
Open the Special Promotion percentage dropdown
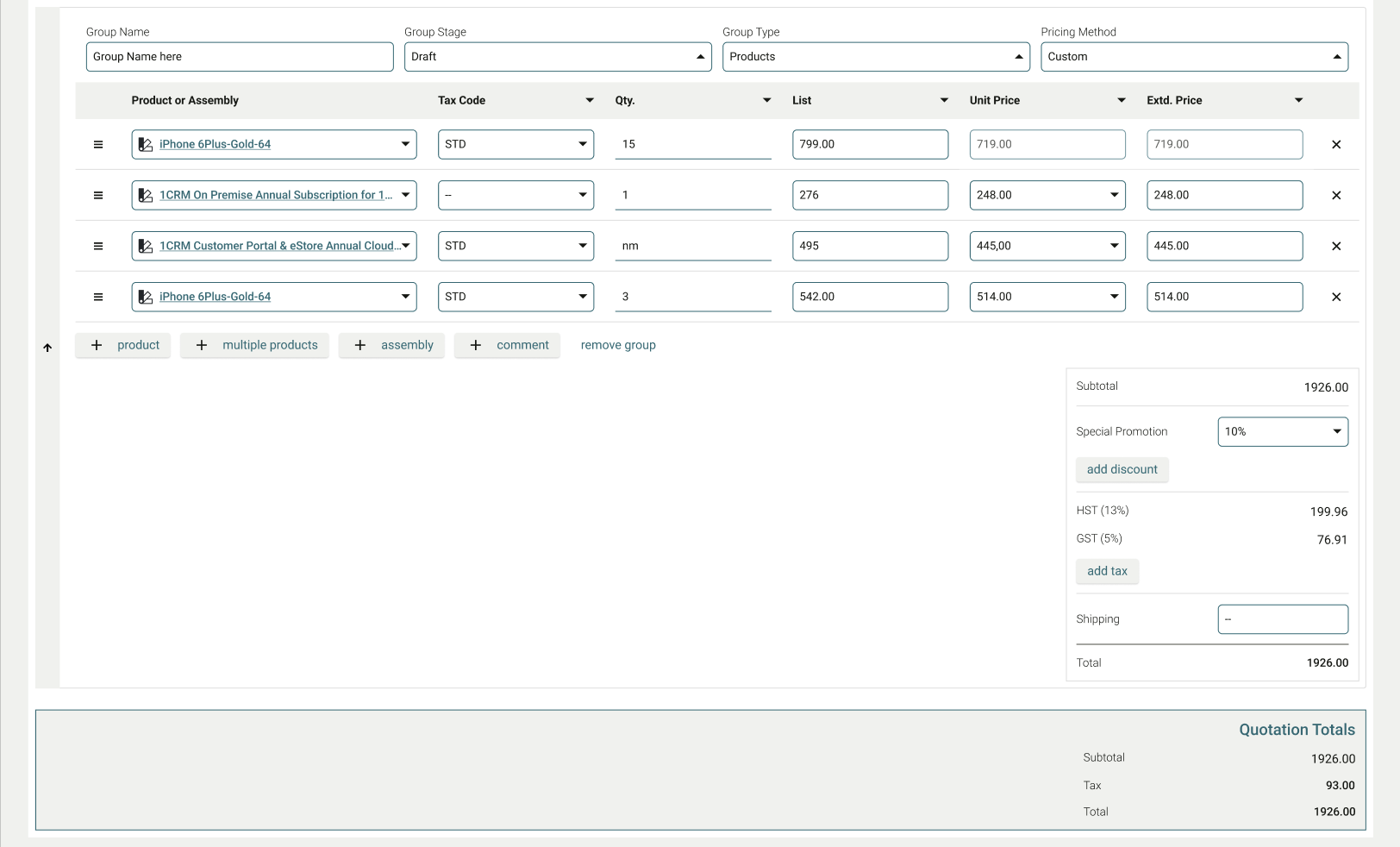point(1282,432)
